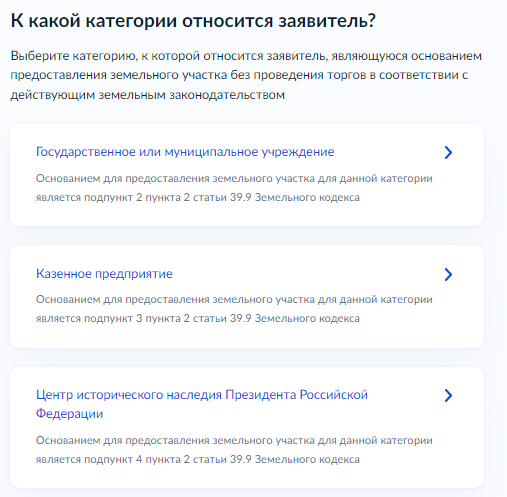Click chevron arrow beside Центр исторического наследия
This screenshot has width=507, height=497.
tap(448, 395)
